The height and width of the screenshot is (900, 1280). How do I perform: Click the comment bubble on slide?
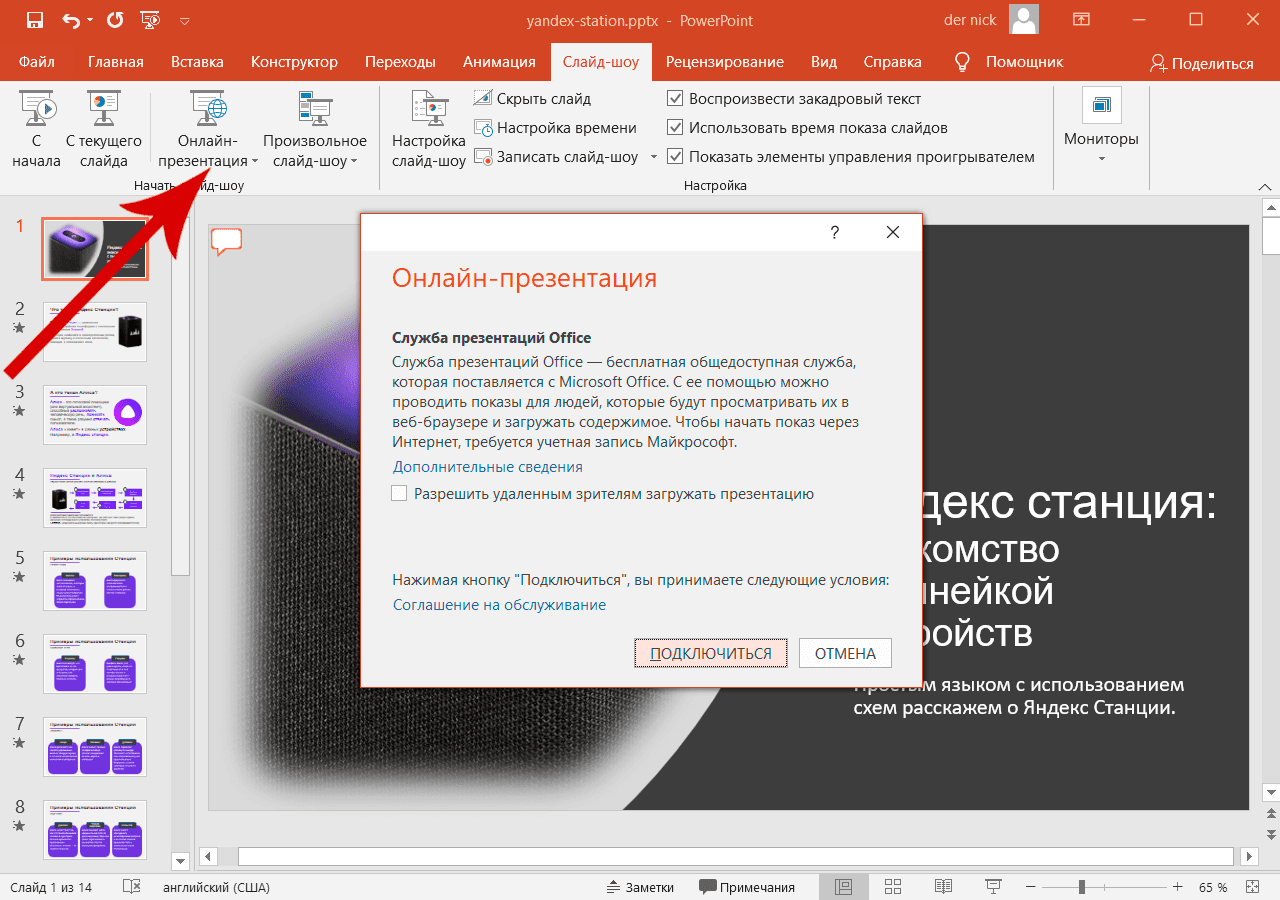227,241
